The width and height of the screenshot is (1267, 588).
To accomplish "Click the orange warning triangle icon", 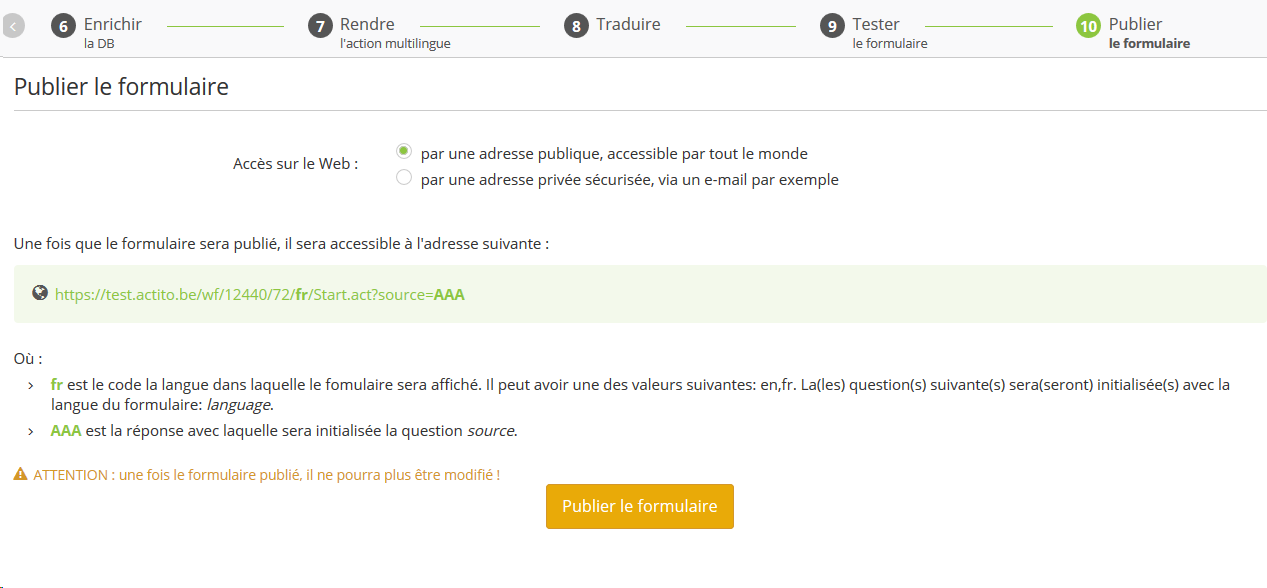I will tap(20, 475).
